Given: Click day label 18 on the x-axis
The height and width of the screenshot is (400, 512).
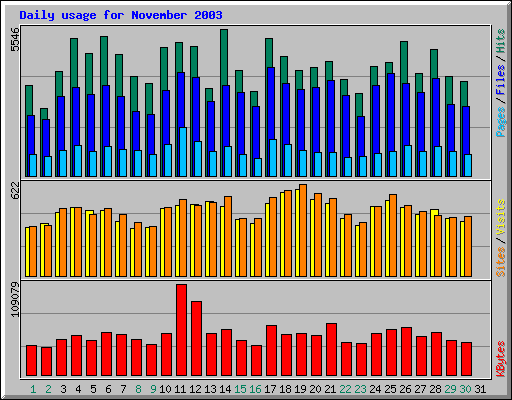Looking at the screenshot, I should click(285, 389).
